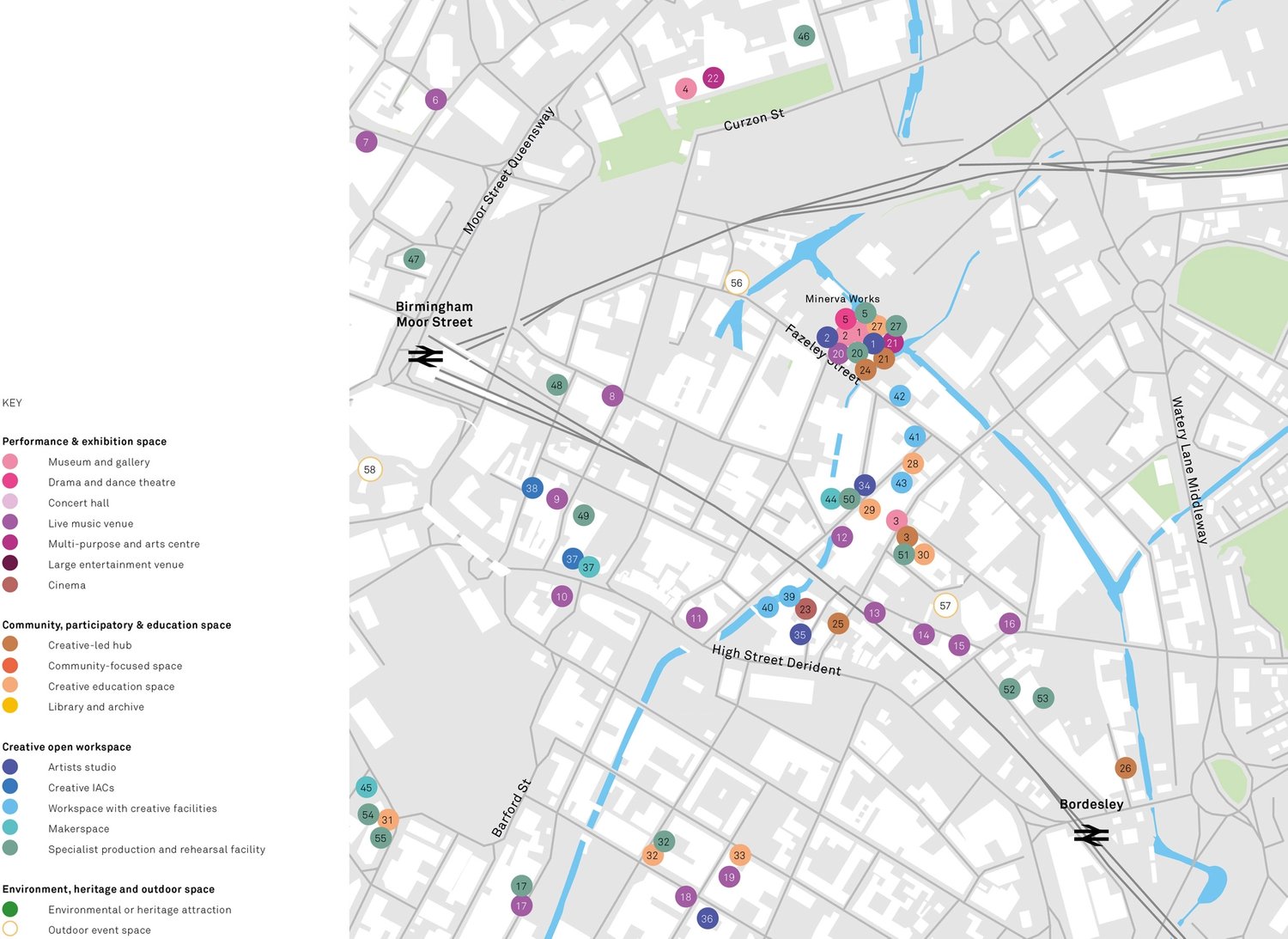
Task: Click light blue marker 42 below Minerva Works
Action: [x=899, y=396]
